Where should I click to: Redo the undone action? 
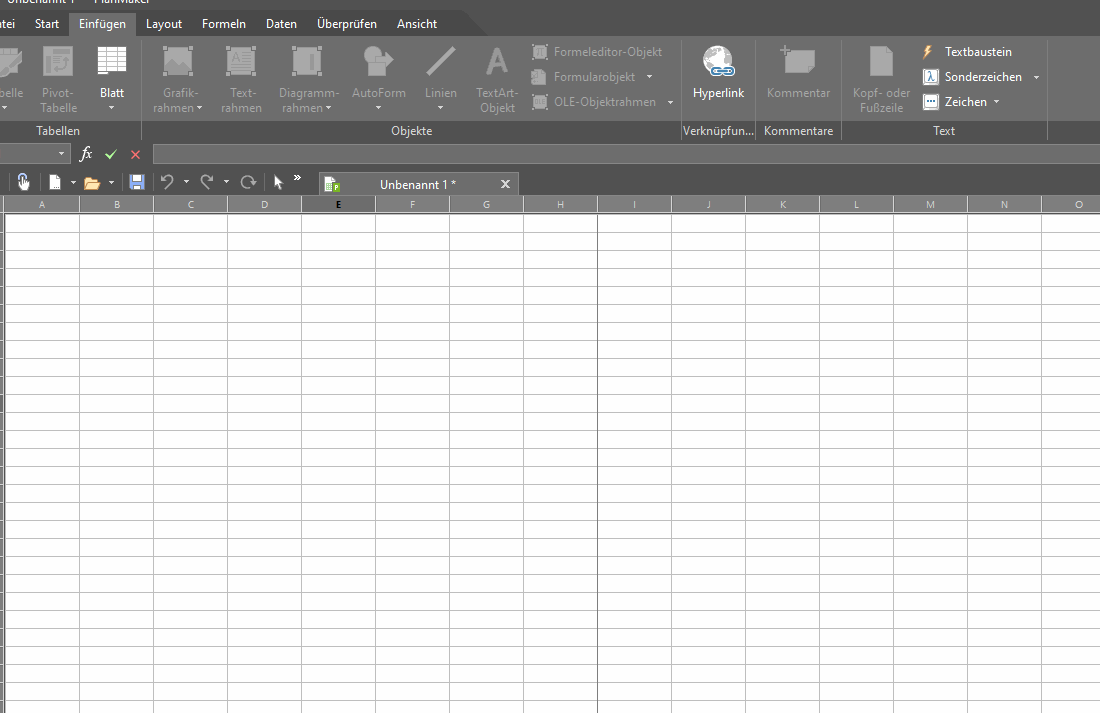207,182
